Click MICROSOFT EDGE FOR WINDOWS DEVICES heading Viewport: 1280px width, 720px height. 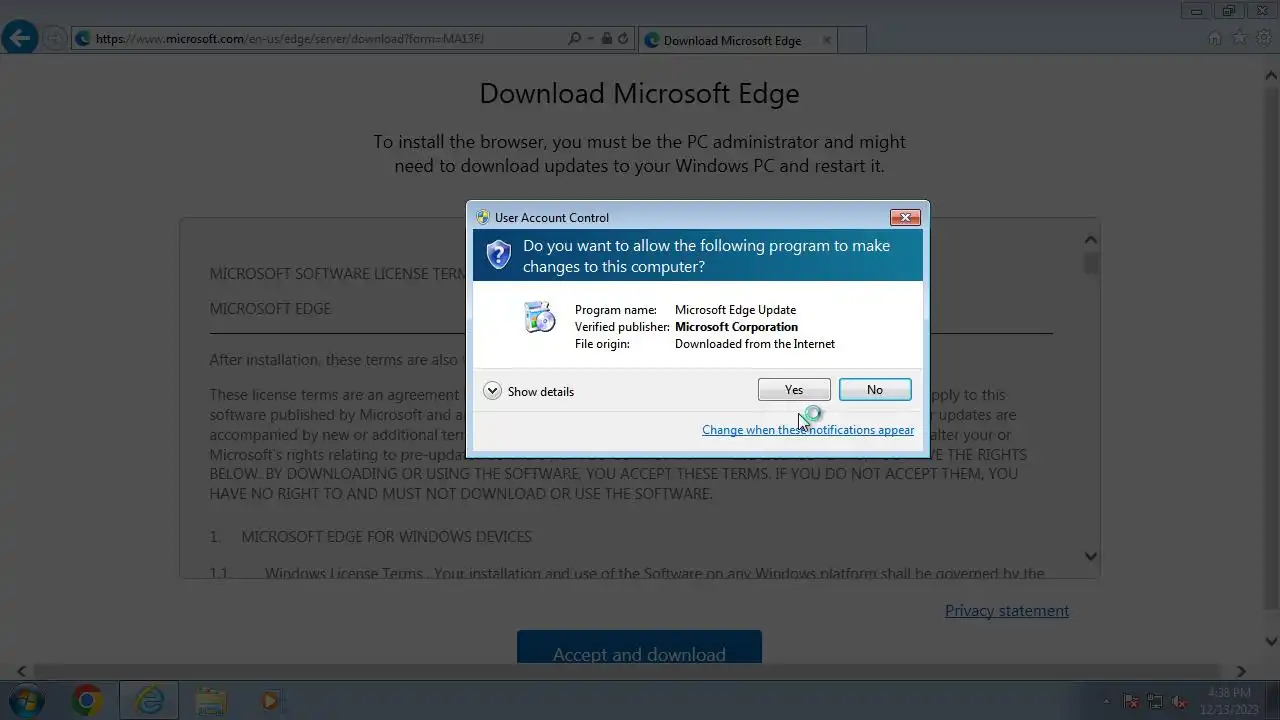click(386, 537)
